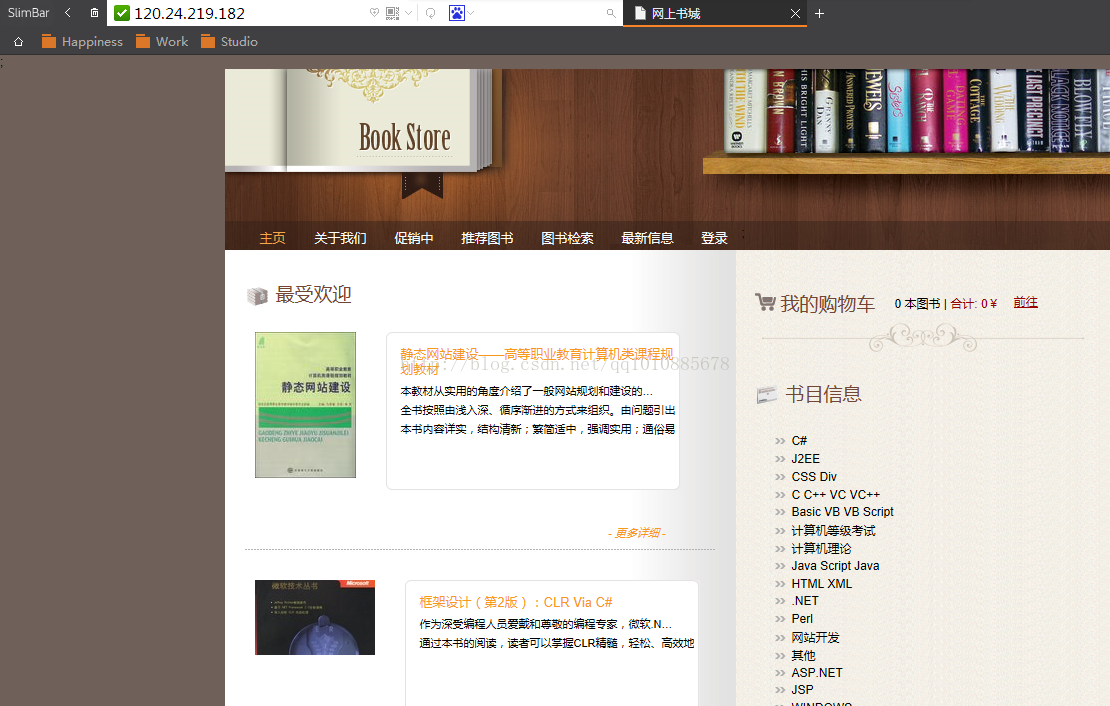Click the magnifier search icon
The height and width of the screenshot is (706, 1110).
[x=611, y=13]
